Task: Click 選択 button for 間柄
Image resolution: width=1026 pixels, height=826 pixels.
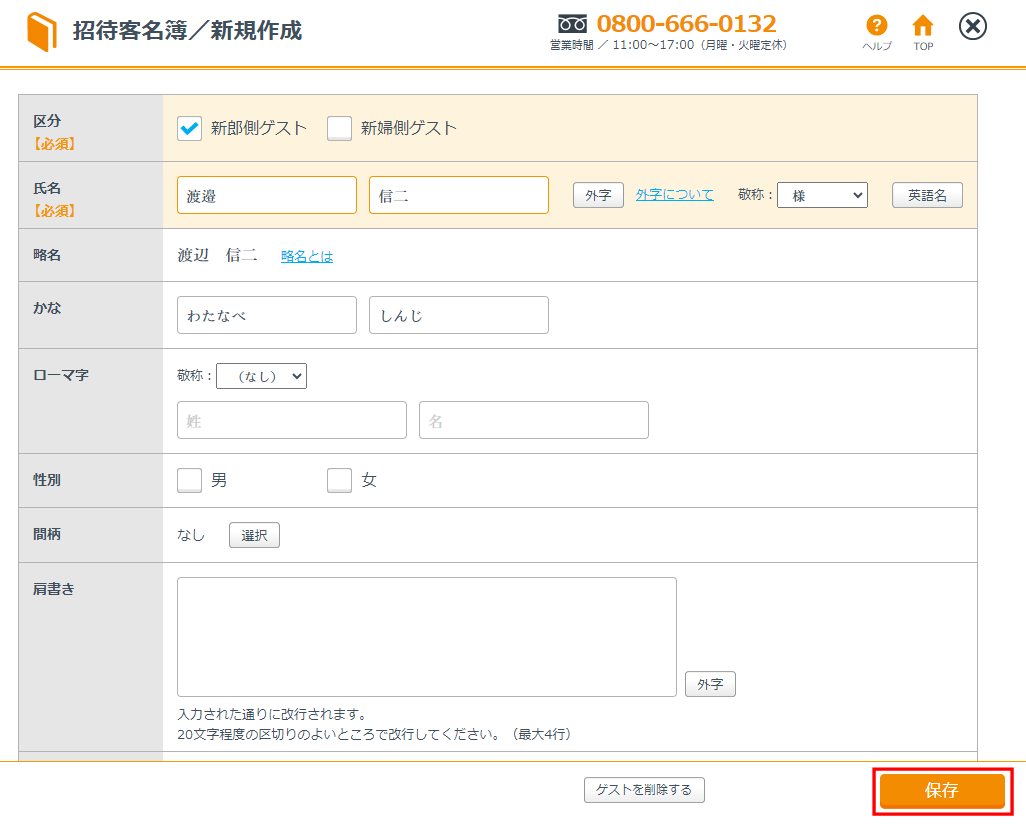Action: [254, 535]
